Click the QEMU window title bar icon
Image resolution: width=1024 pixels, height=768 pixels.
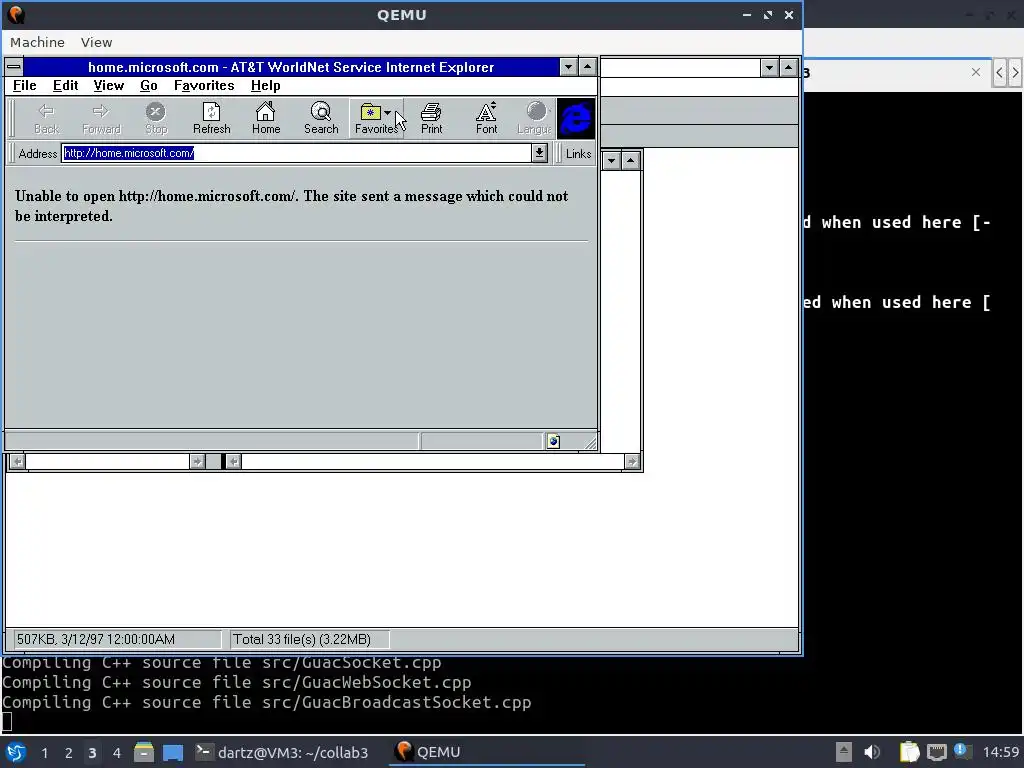point(15,14)
